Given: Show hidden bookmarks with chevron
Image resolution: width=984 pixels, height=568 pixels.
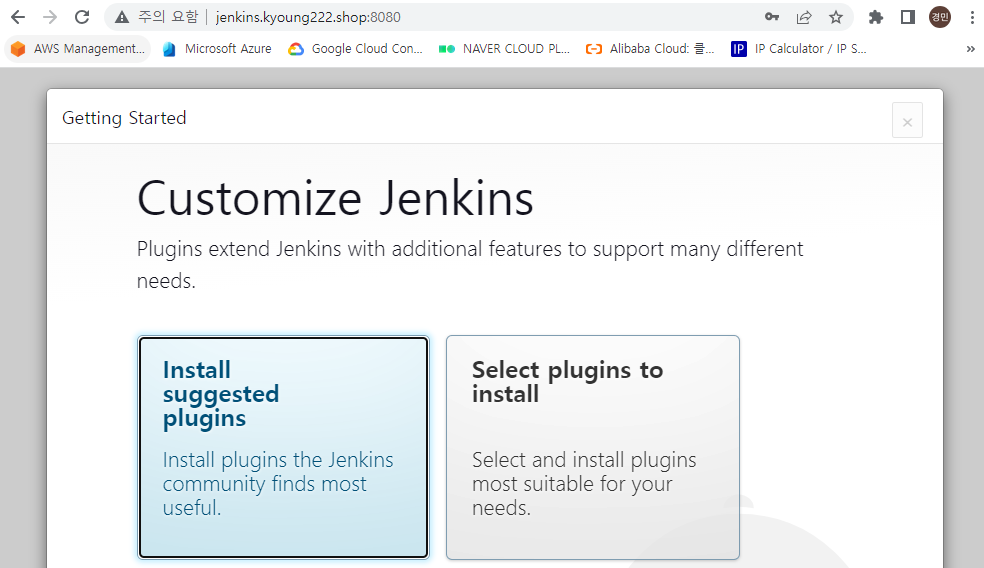Looking at the screenshot, I should coord(970,49).
